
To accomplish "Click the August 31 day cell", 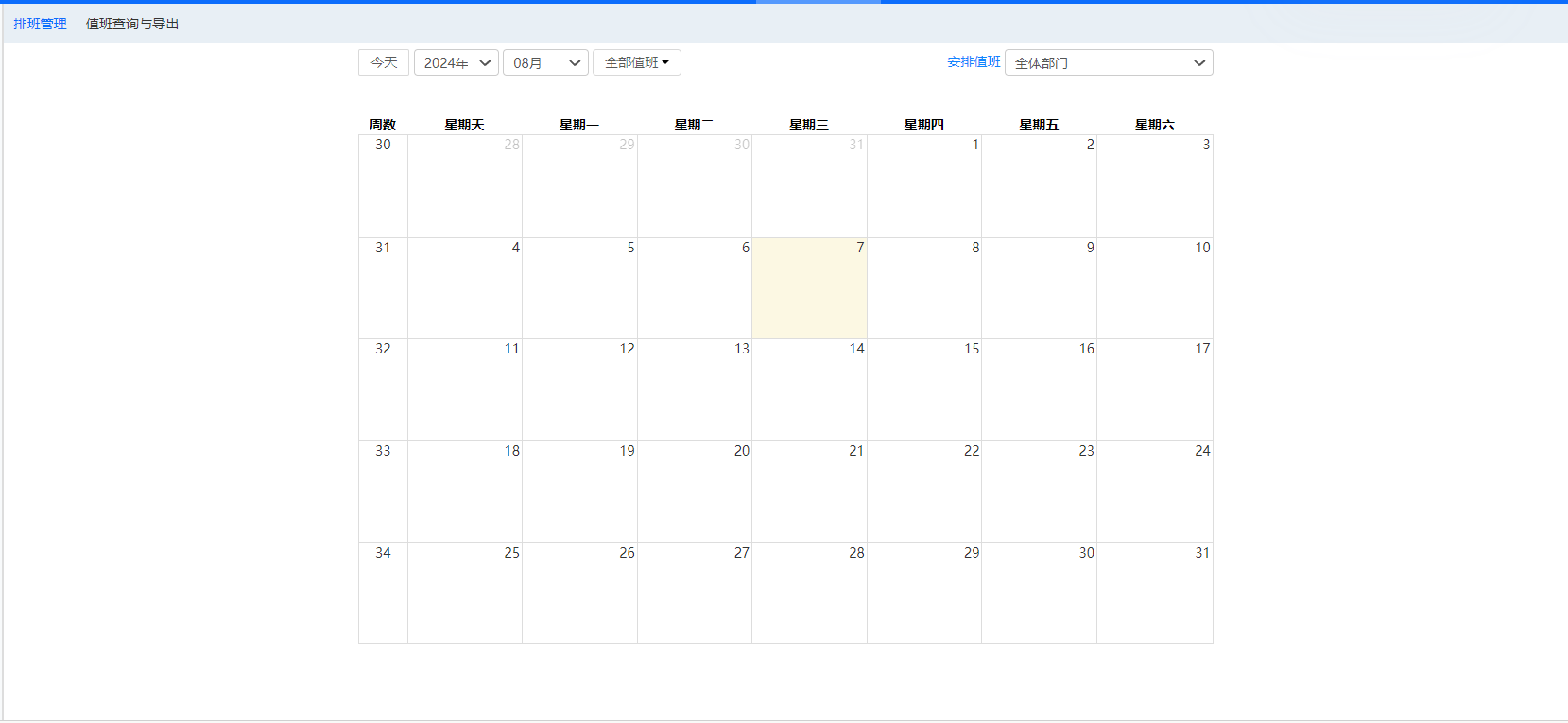I will 1154,593.
